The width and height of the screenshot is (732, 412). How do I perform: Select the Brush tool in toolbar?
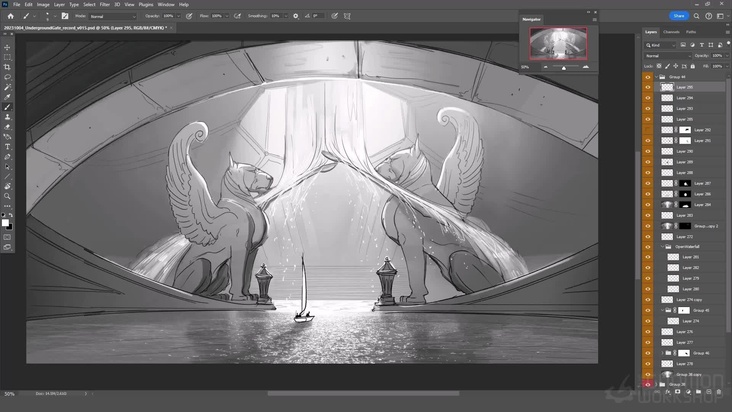[7, 107]
